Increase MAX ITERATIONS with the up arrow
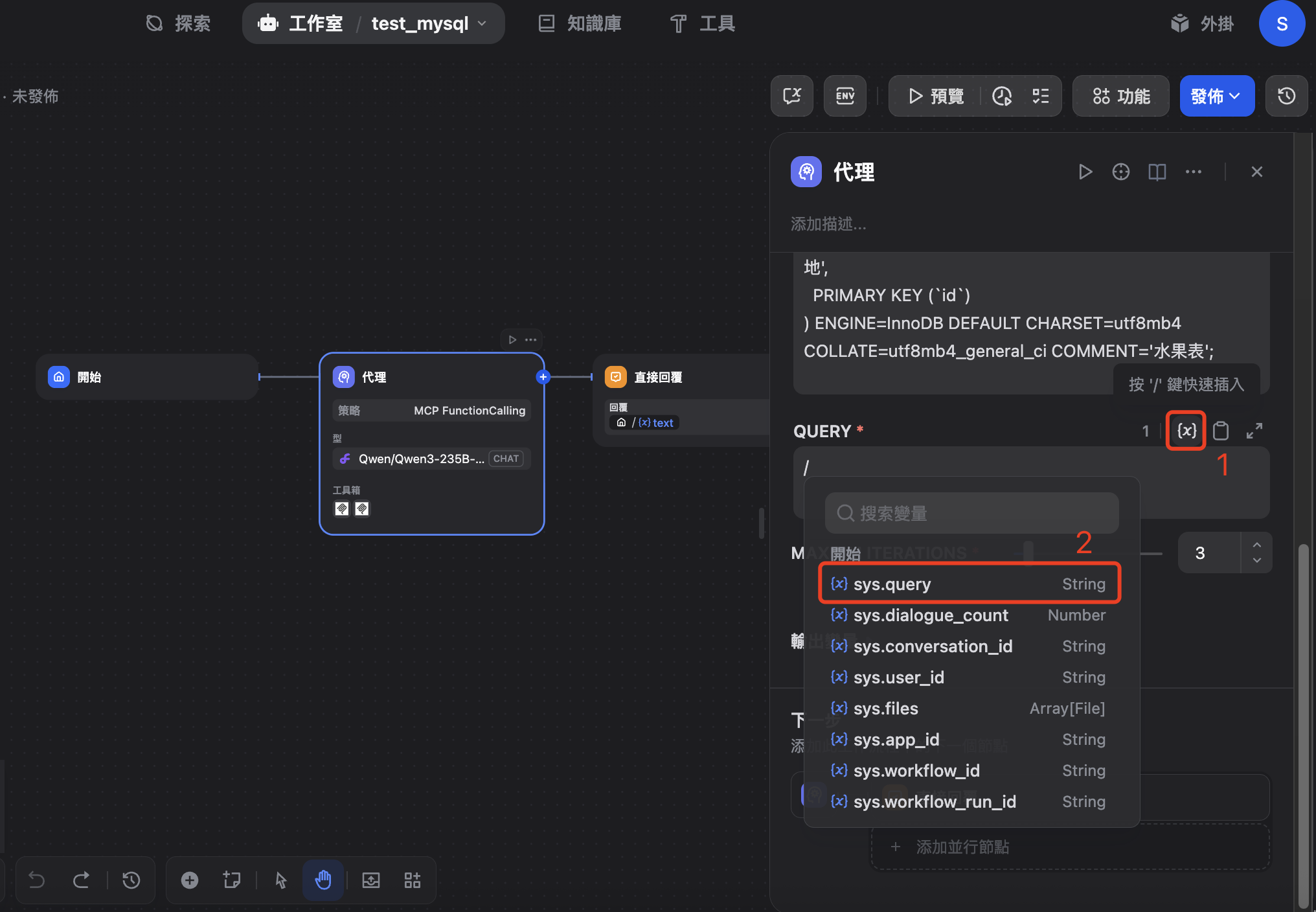Viewport: 1316px width, 912px height. tap(1256, 544)
